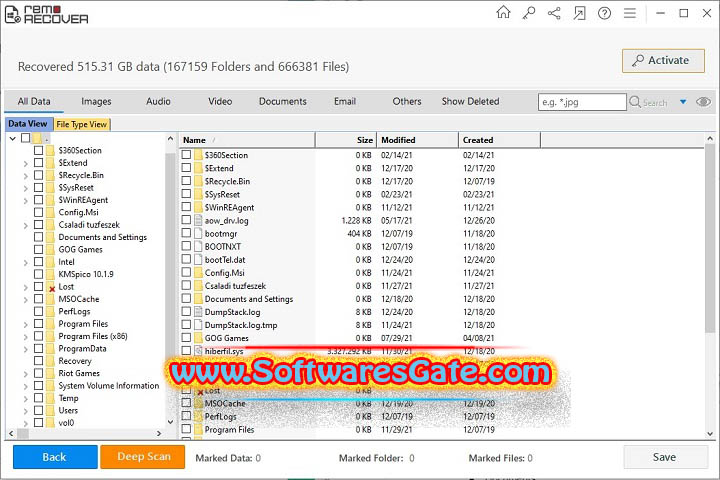Sort by the Modified column header
Viewport: 720px width, 480px height.
tap(417, 140)
